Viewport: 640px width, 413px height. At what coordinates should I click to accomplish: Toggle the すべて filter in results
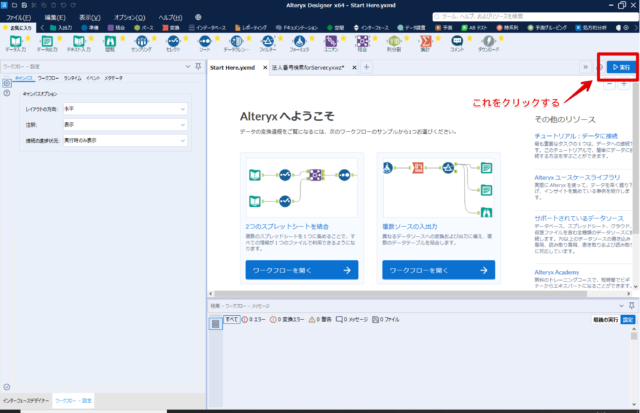click(x=231, y=320)
